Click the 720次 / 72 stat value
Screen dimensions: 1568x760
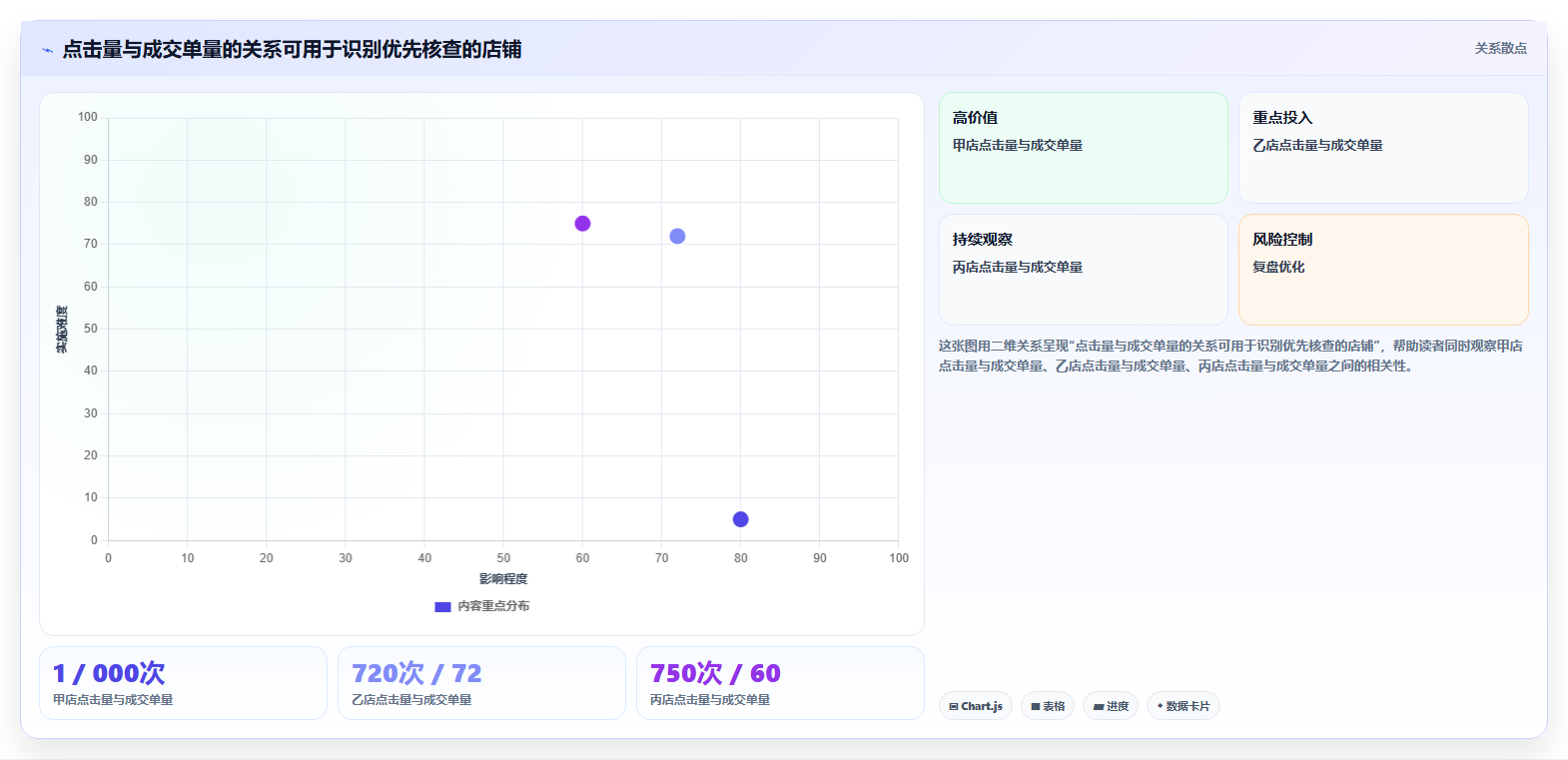[x=416, y=673]
